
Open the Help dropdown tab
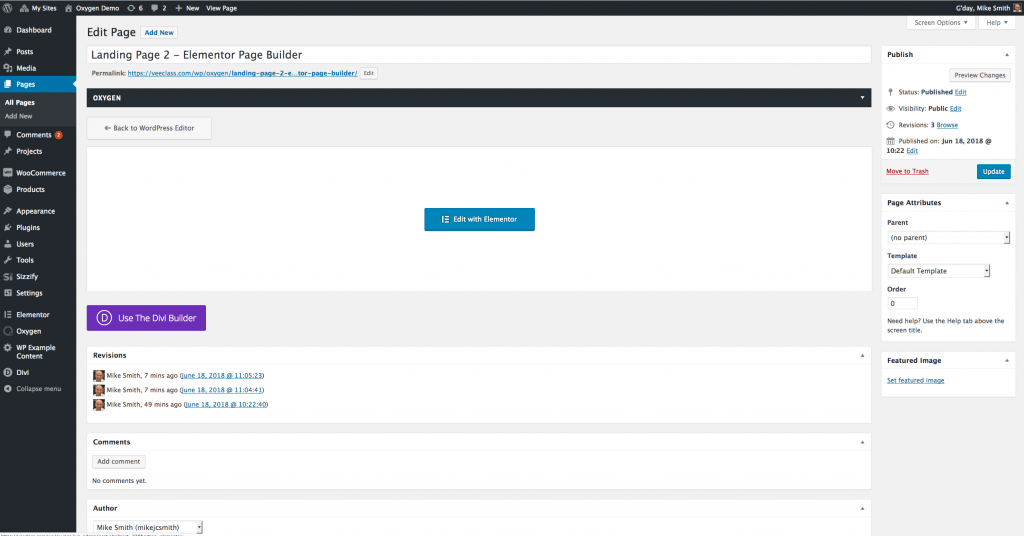click(x=997, y=23)
